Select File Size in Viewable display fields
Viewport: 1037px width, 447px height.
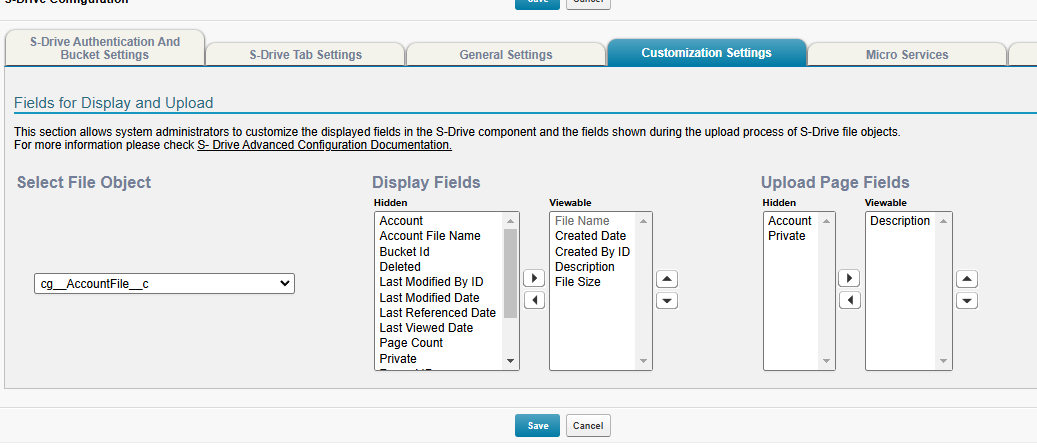click(x=578, y=282)
